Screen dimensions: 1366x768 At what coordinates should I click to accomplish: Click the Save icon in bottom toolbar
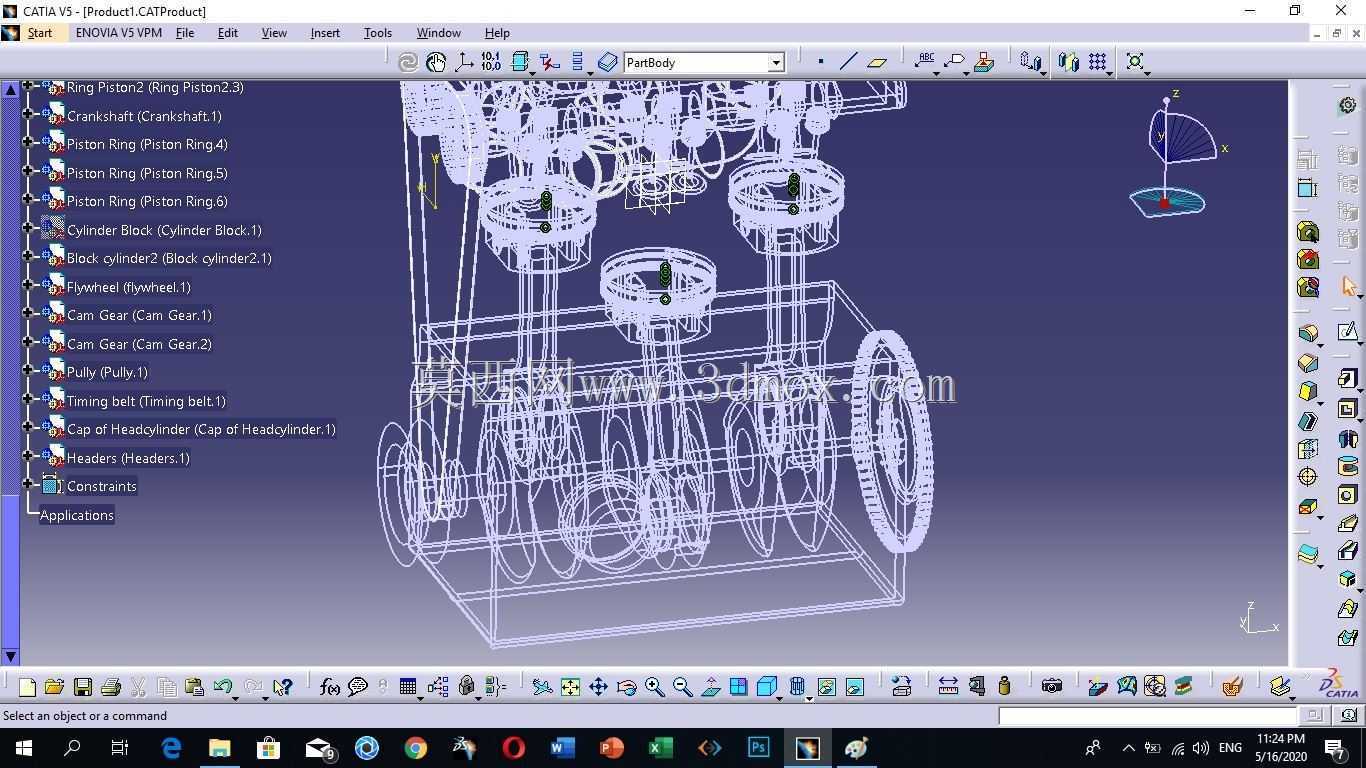(83, 687)
